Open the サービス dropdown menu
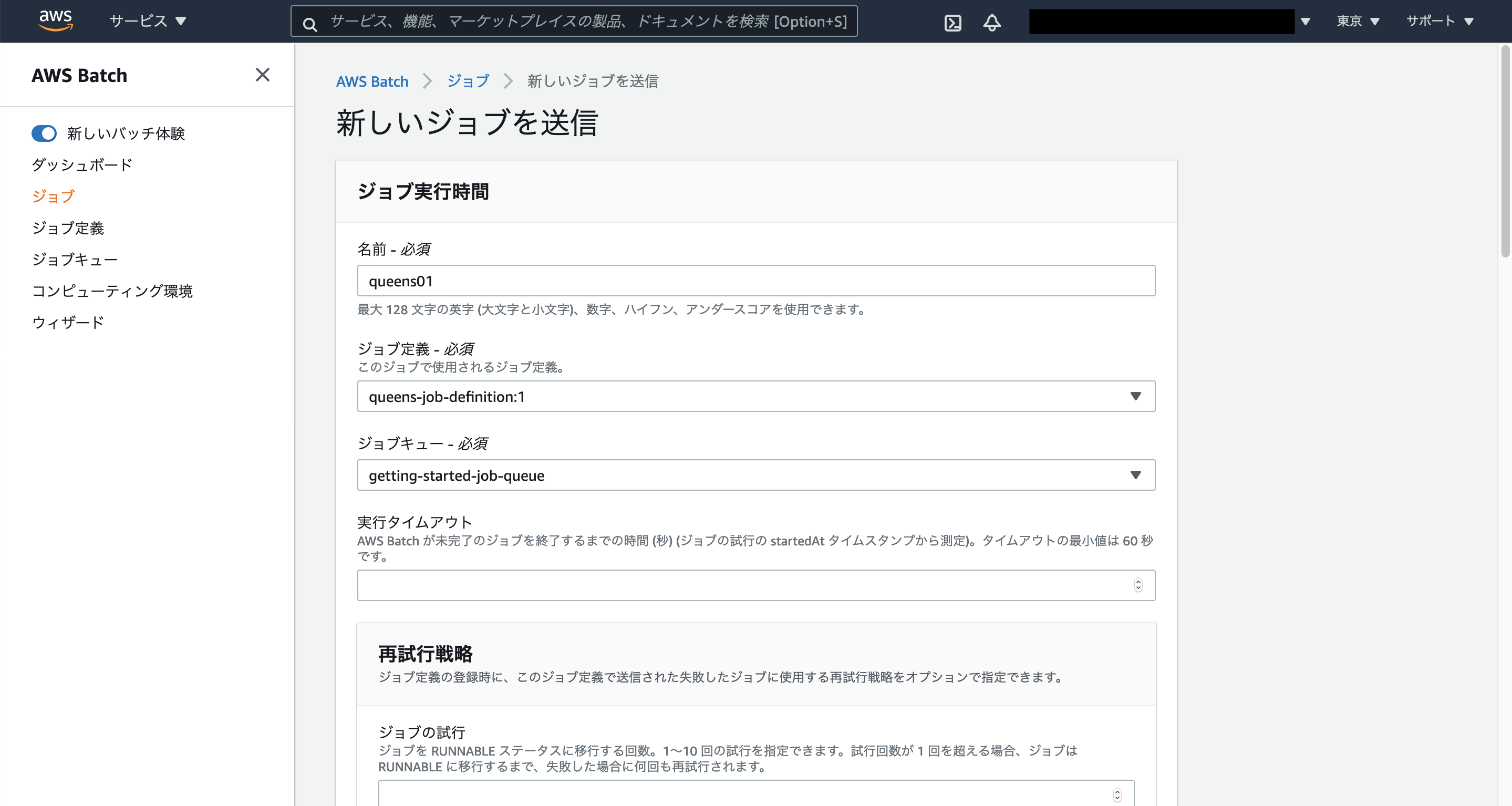 pos(148,21)
